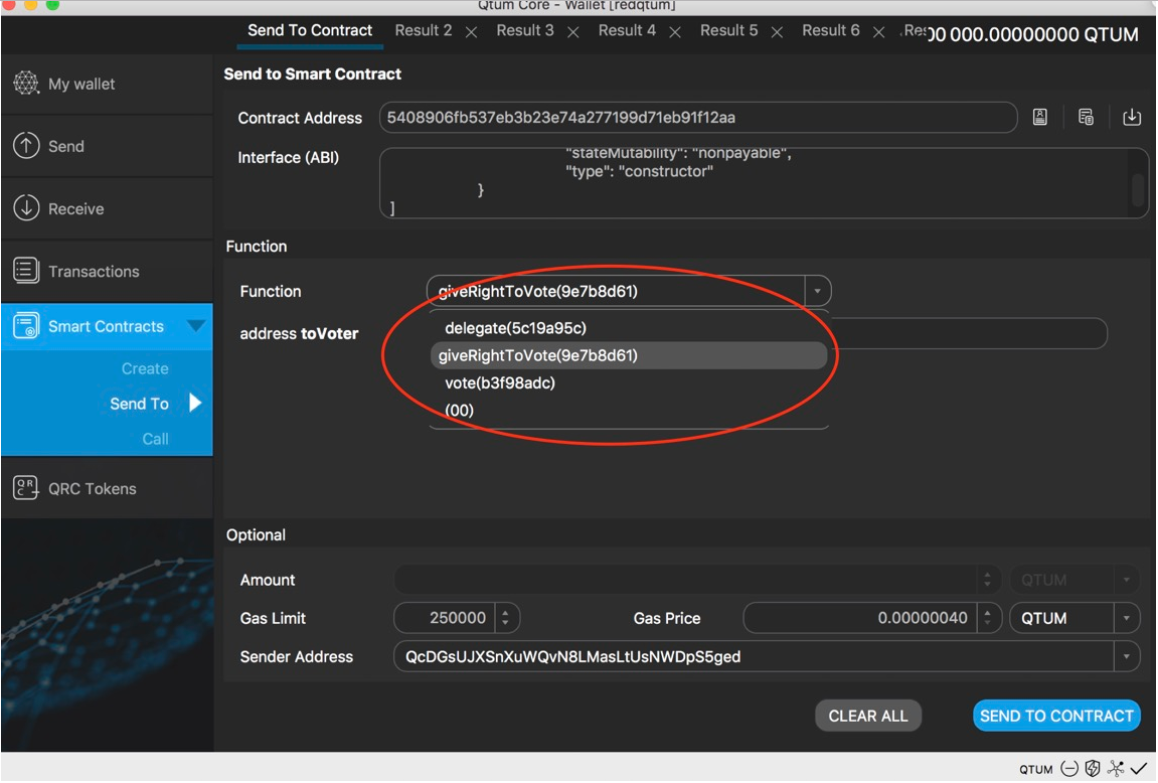Close the Result 3 tab with its X
1158x783 pixels.
click(x=573, y=33)
